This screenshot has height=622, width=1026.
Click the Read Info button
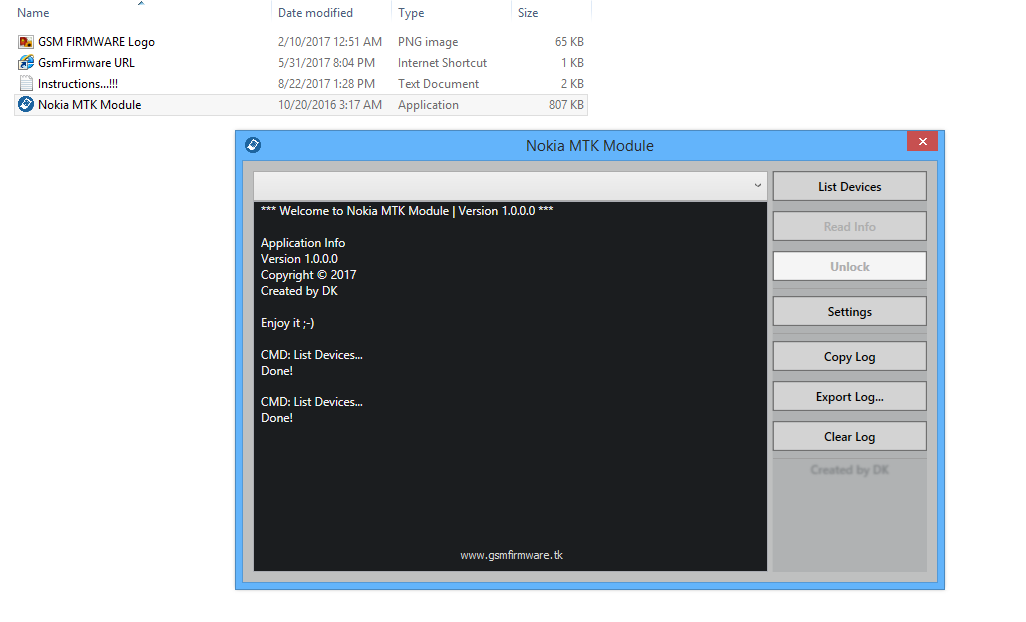point(849,226)
